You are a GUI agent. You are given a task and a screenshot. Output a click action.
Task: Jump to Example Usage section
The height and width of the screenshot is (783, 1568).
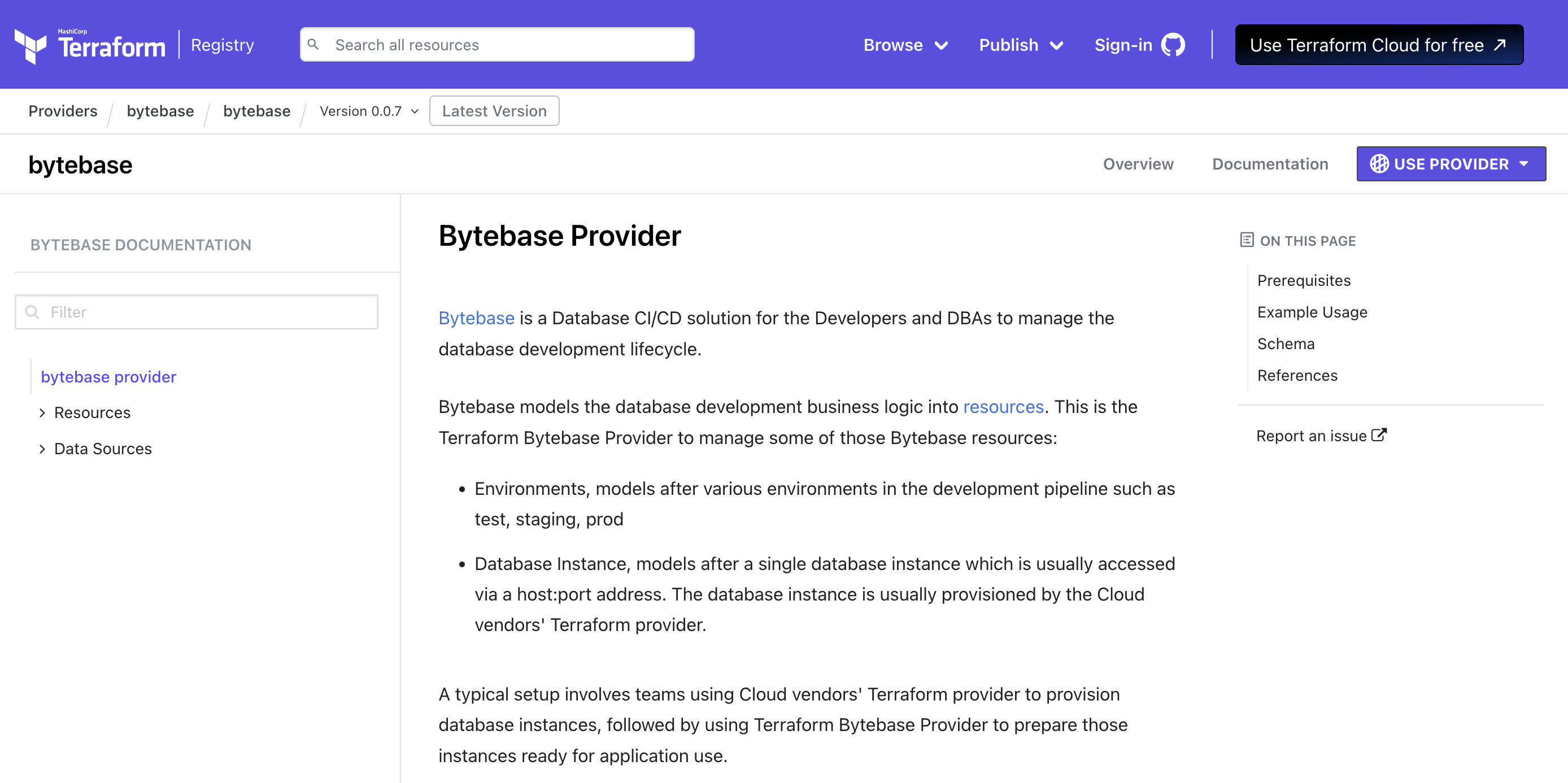click(1312, 312)
